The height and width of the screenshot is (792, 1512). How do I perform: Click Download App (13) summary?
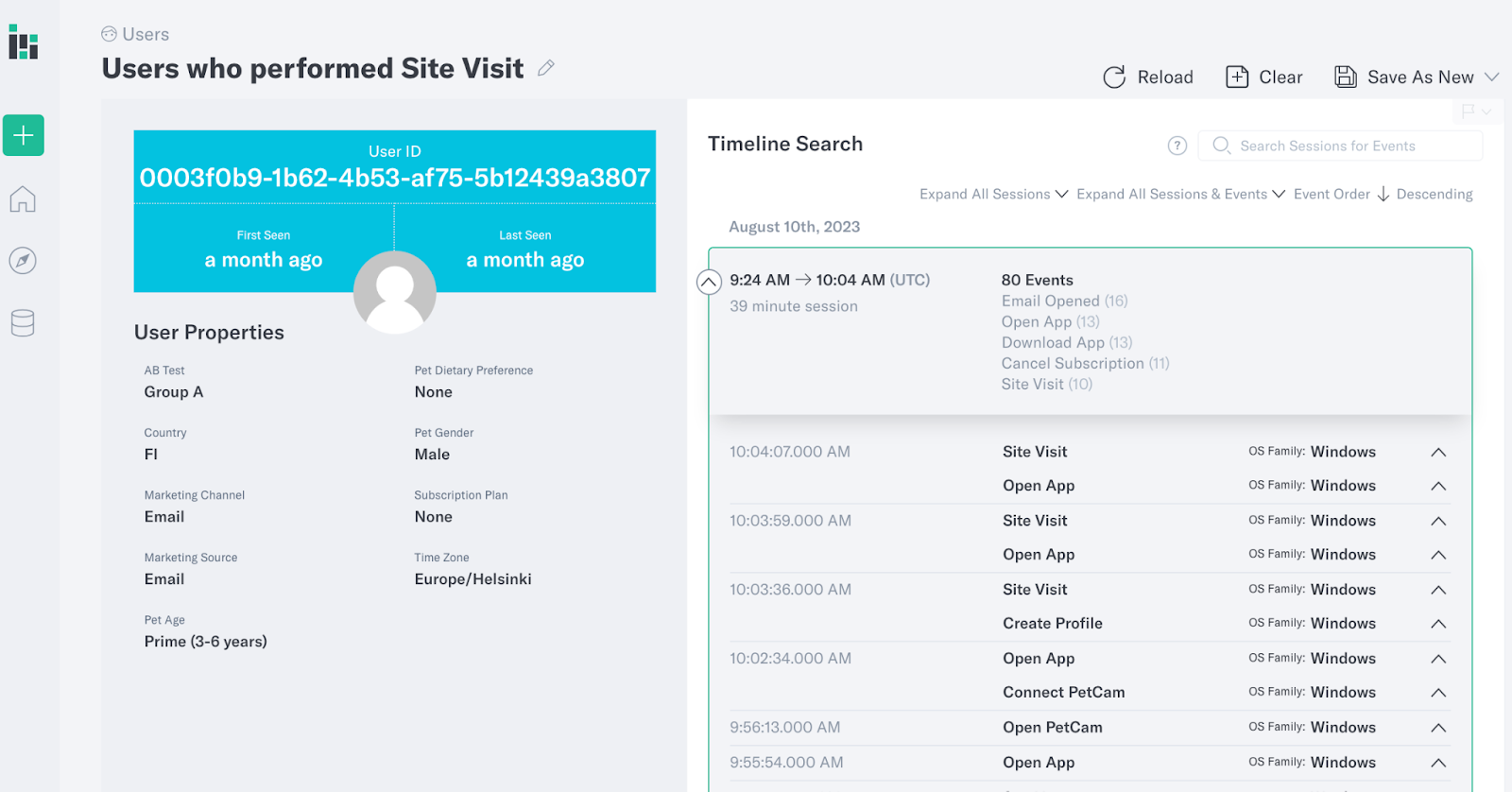(1067, 342)
